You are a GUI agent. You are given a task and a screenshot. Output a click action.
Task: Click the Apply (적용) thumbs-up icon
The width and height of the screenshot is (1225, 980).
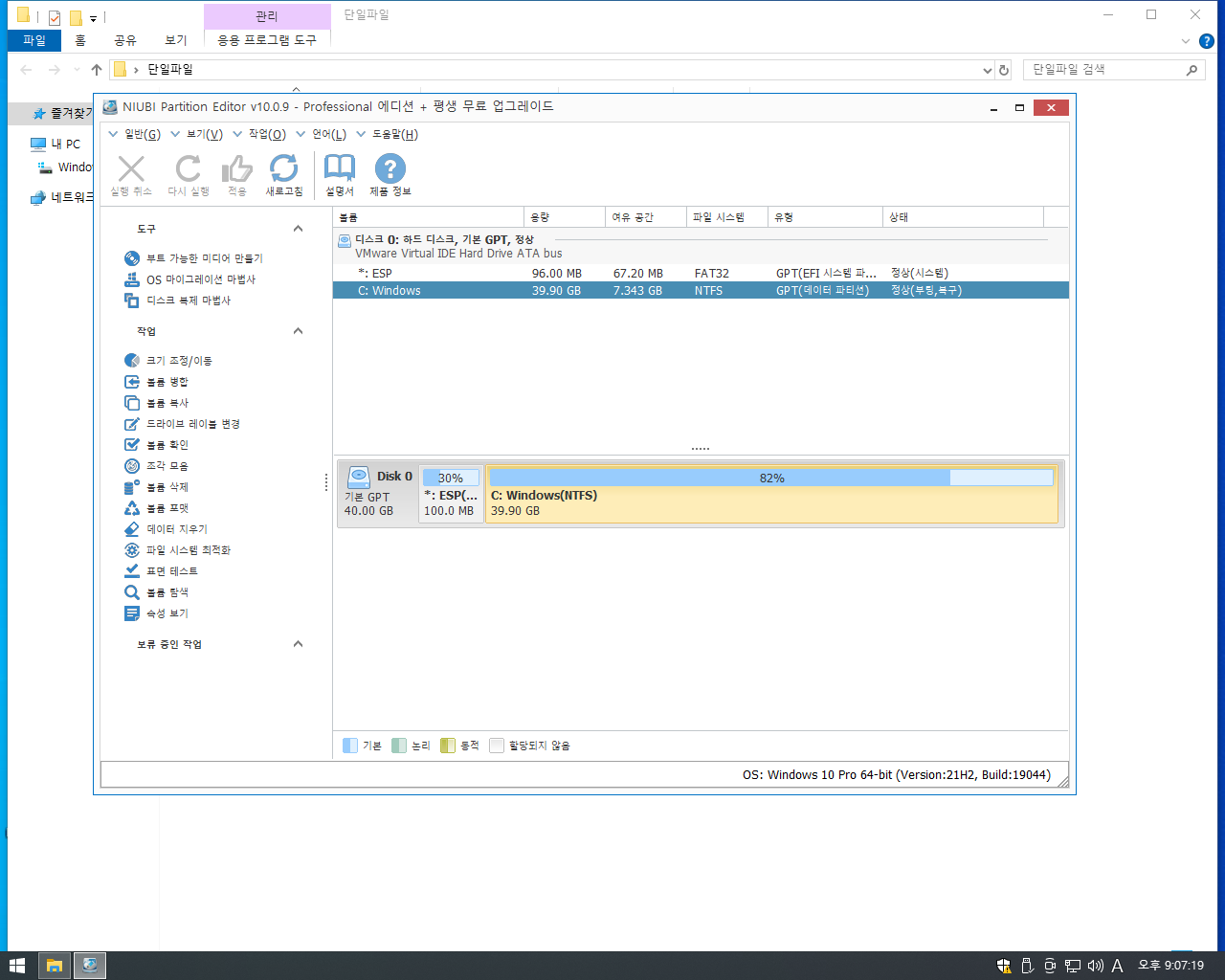point(236,169)
